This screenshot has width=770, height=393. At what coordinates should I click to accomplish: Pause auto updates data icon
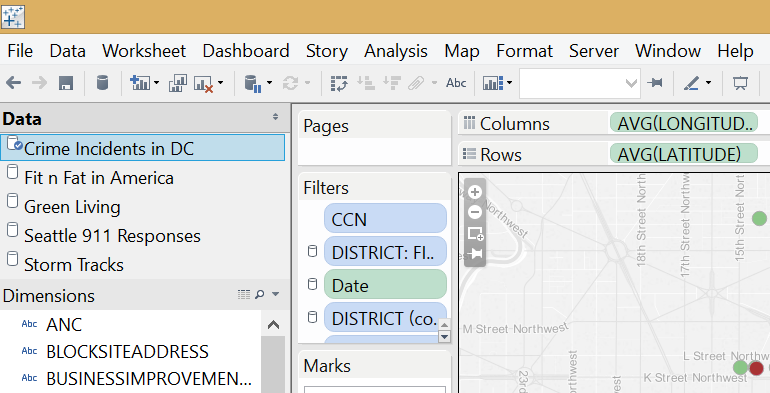(x=252, y=84)
